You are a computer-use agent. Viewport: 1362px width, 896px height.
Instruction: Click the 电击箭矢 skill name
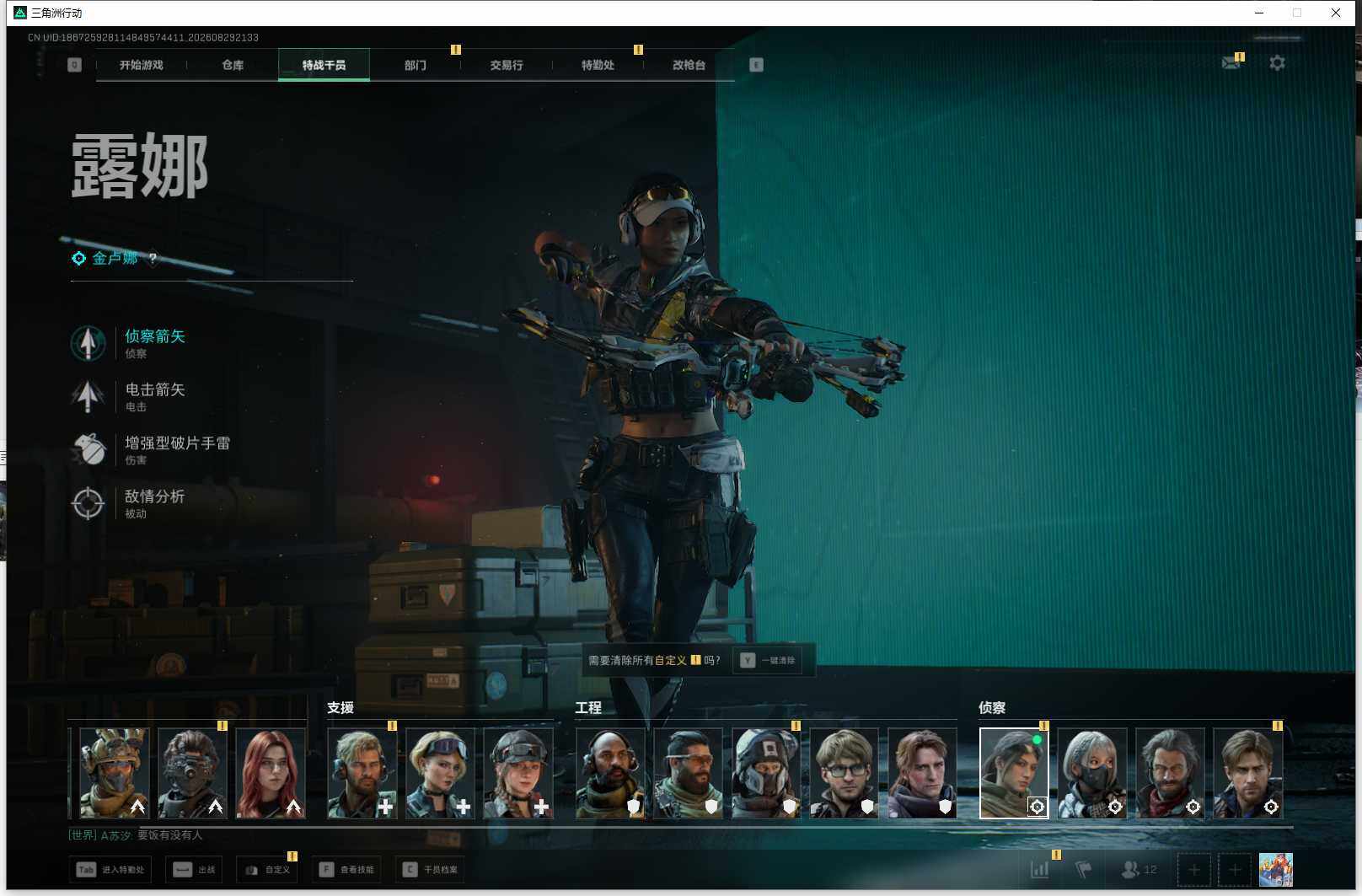(x=155, y=389)
